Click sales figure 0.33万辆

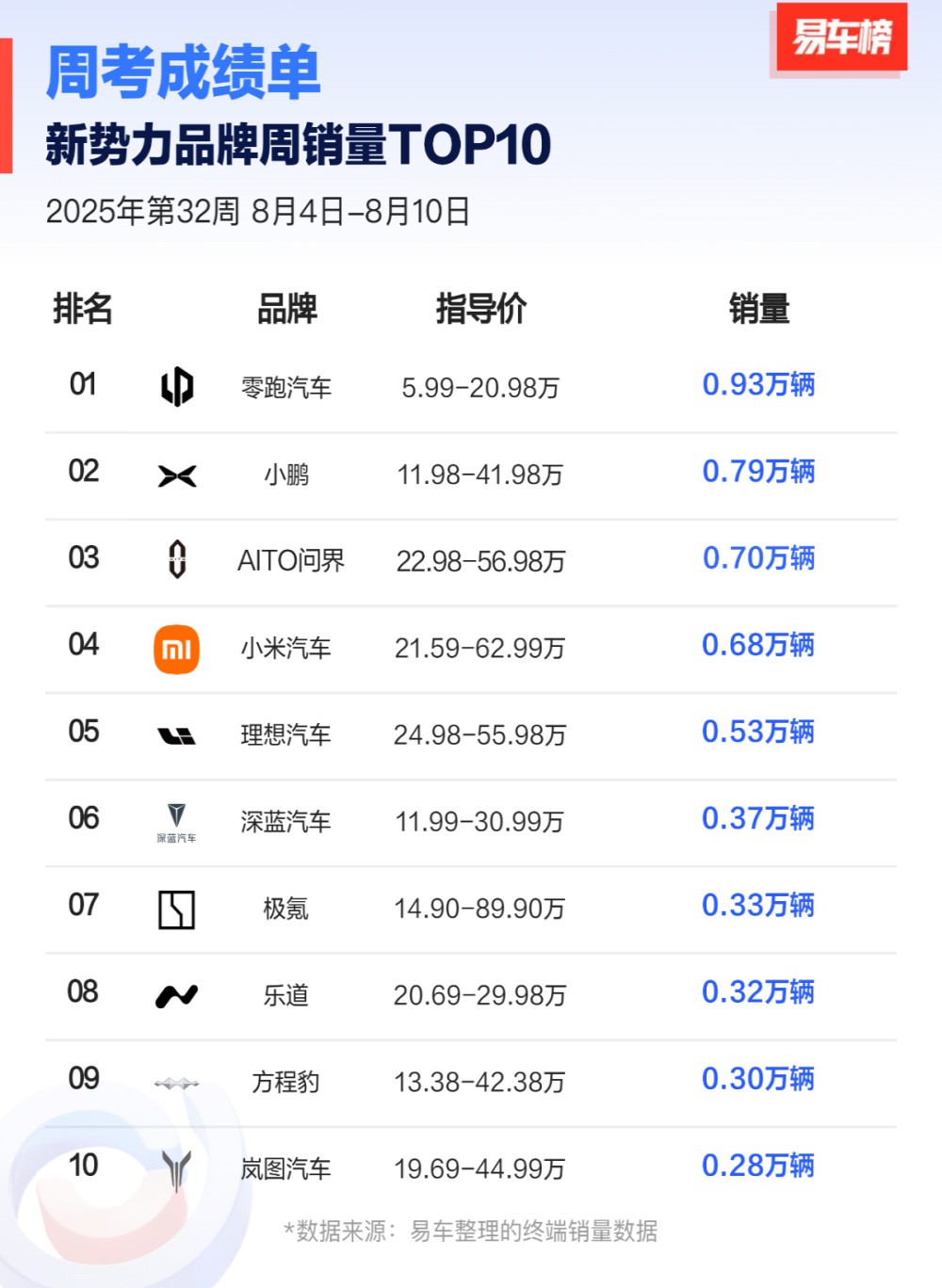(758, 905)
